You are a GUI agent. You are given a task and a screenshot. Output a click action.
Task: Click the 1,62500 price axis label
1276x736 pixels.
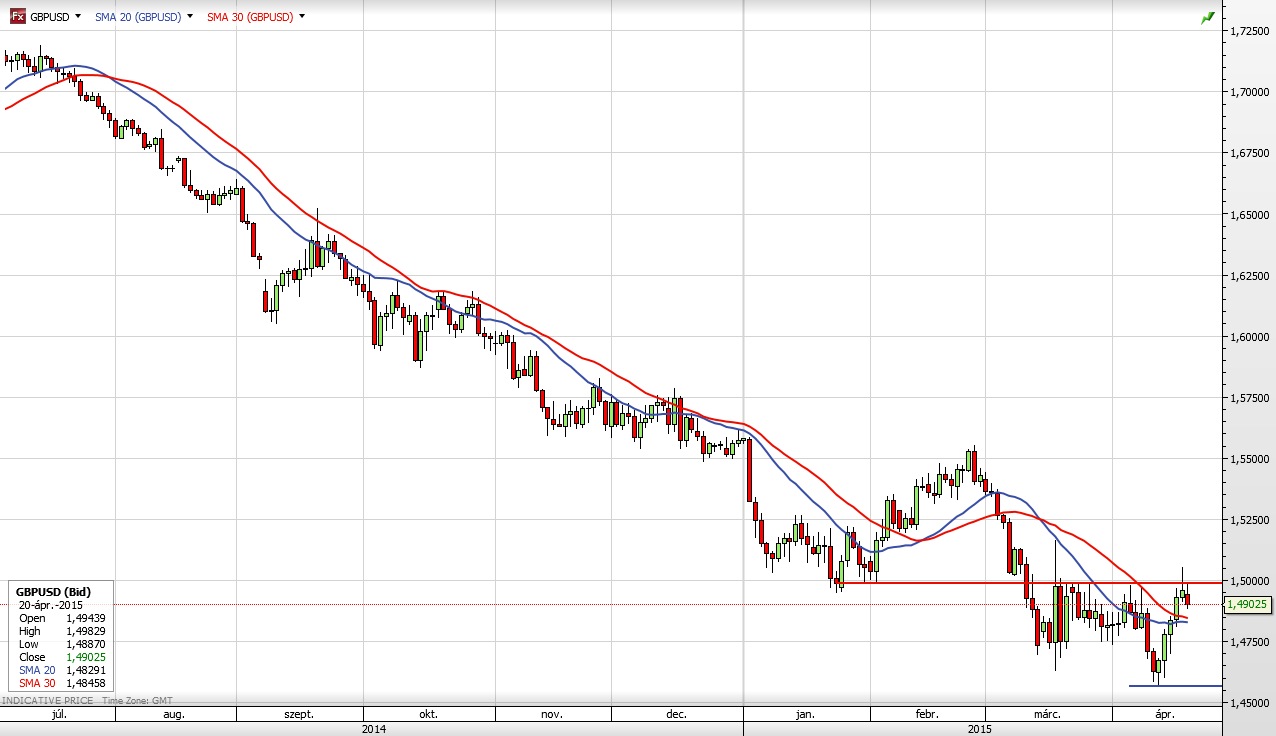point(1250,275)
